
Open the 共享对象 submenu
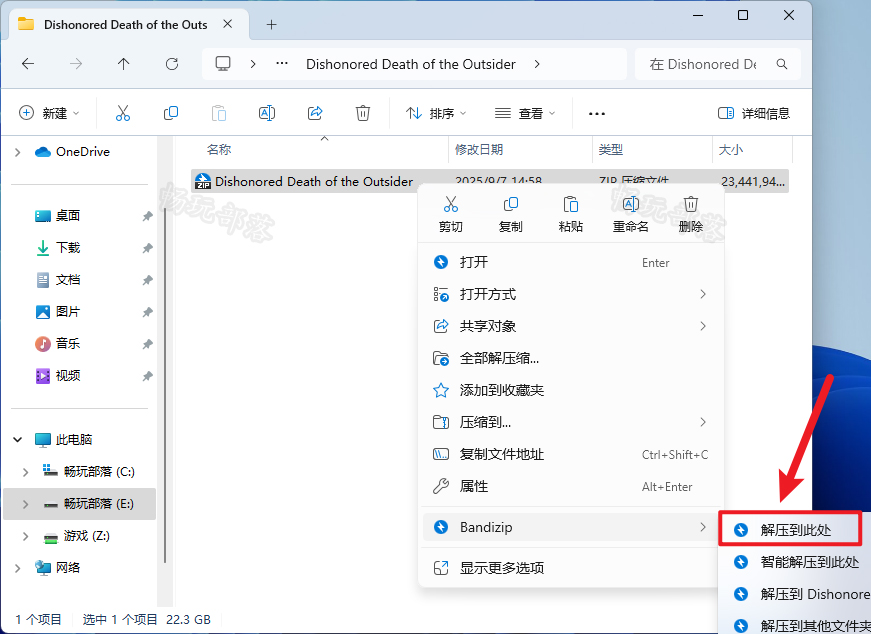(x=570, y=326)
